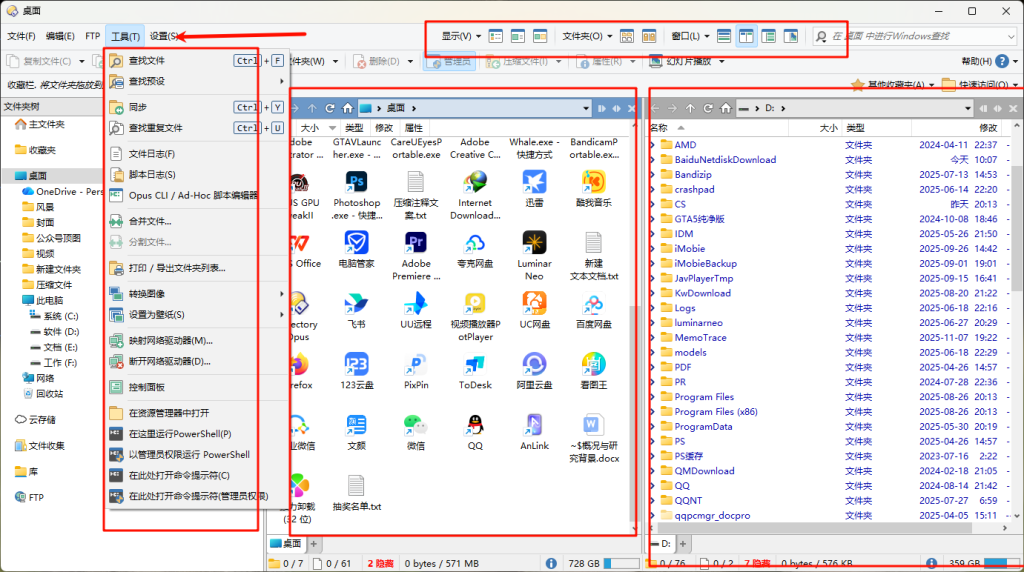Refresh the D: drive pane

708,108
